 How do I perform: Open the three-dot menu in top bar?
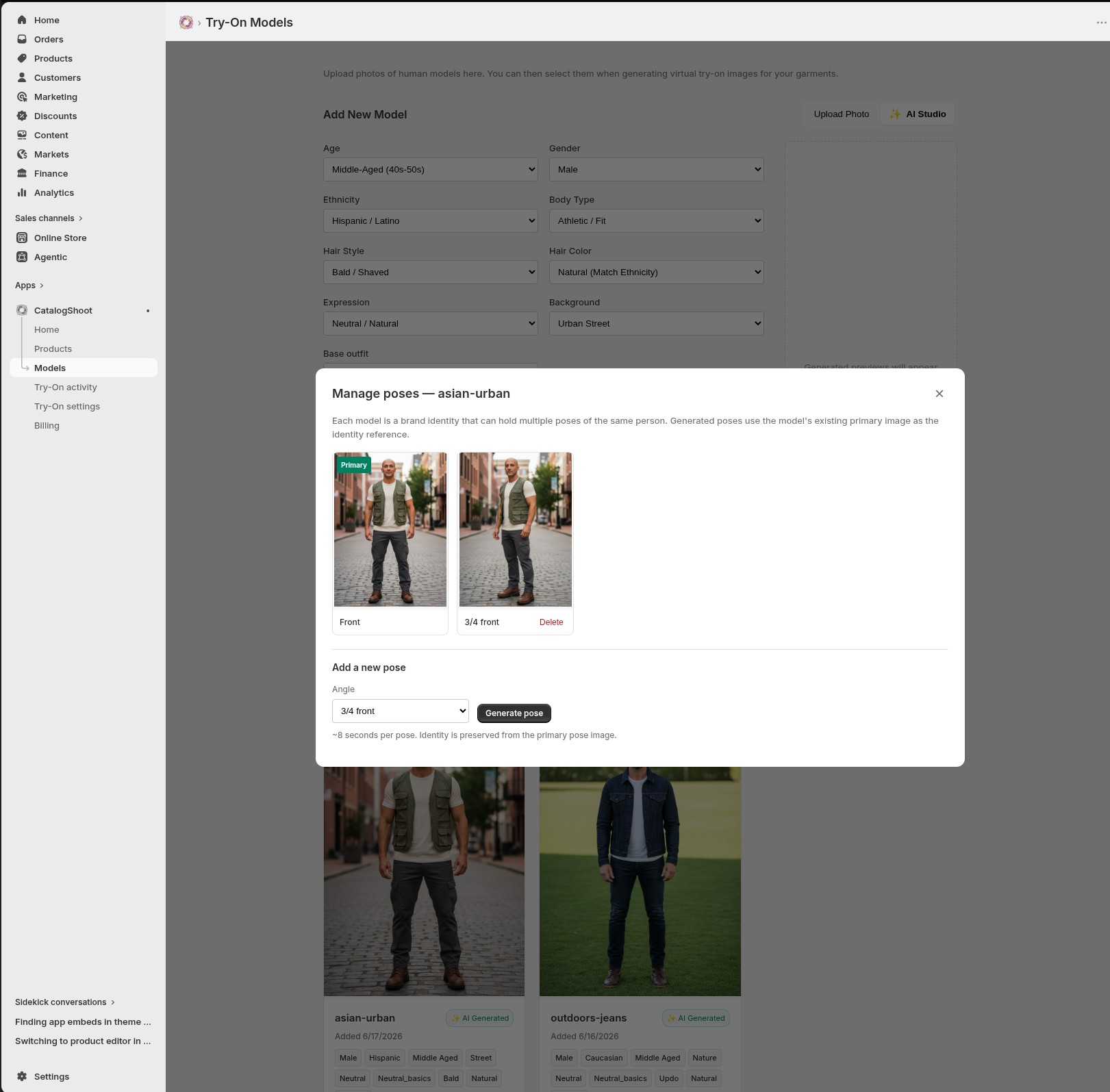coord(1101,23)
